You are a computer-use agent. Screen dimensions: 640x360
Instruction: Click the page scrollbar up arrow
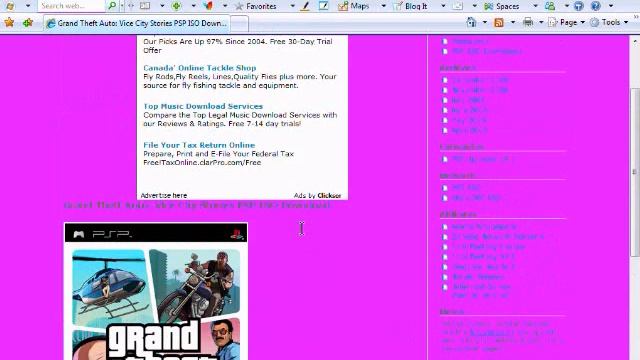point(635,42)
